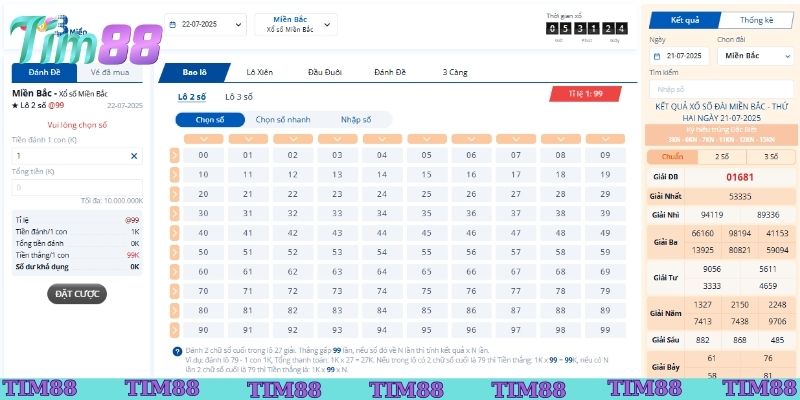Open the 22-07-2025 date dropdown
800x400 pixels.
click(205, 24)
